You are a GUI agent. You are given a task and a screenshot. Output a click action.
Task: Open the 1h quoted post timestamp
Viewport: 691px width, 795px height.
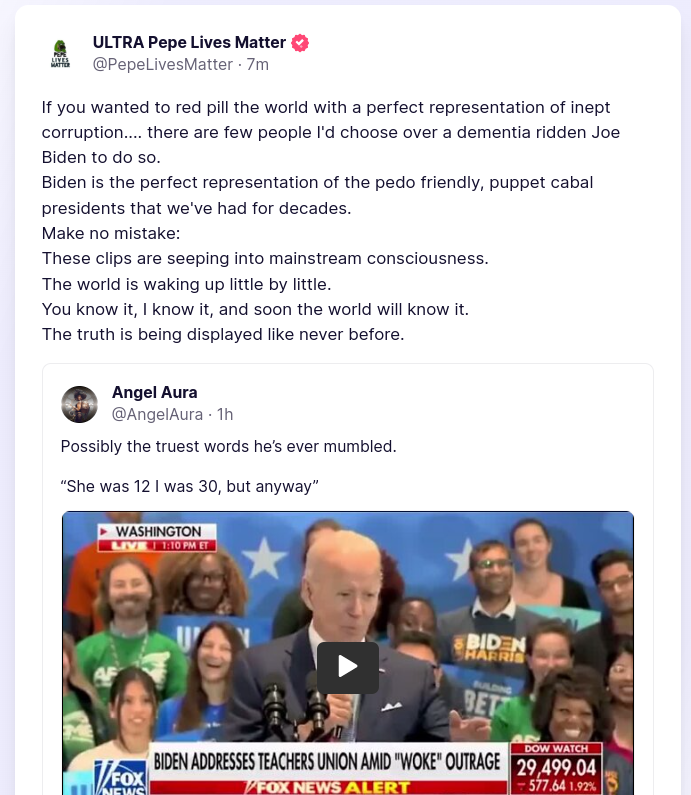point(225,414)
